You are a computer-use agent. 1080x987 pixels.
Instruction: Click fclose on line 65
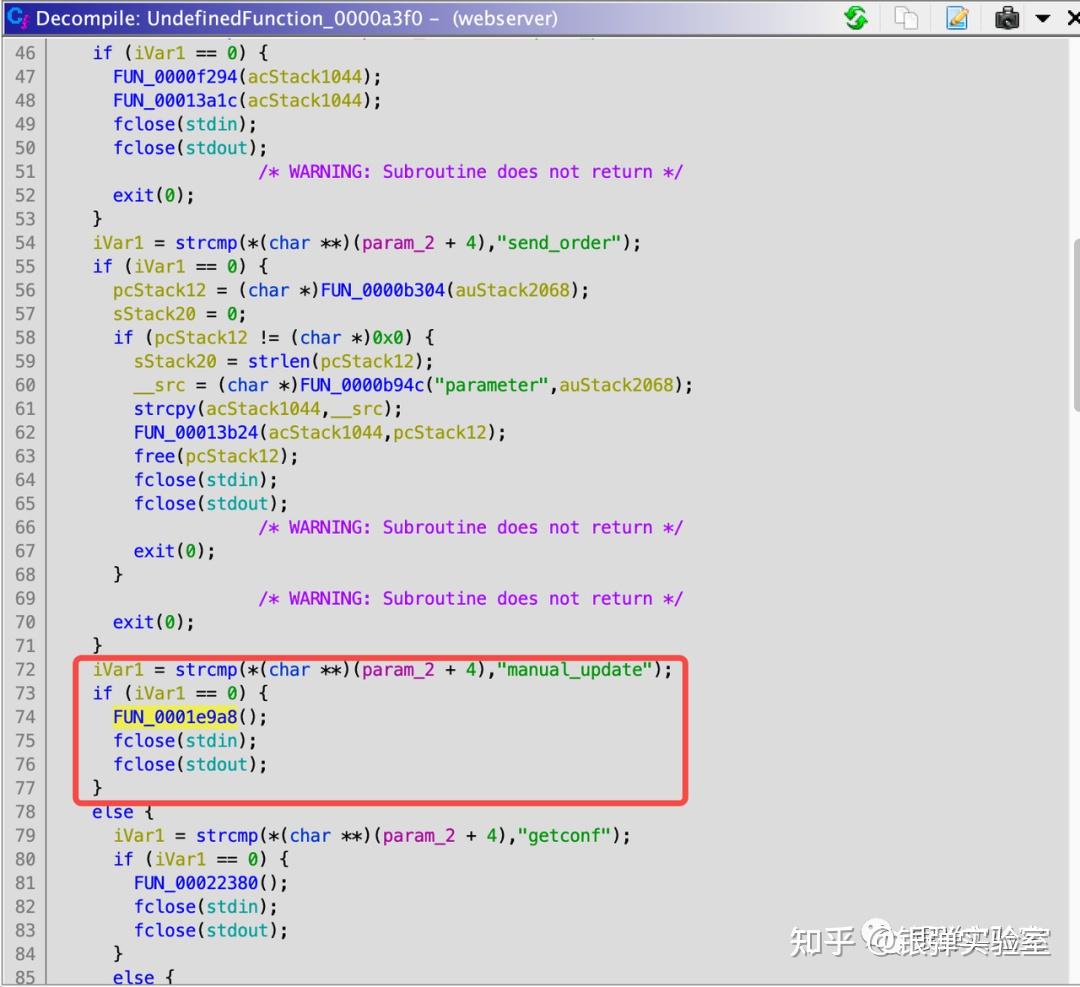coord(165,503)
